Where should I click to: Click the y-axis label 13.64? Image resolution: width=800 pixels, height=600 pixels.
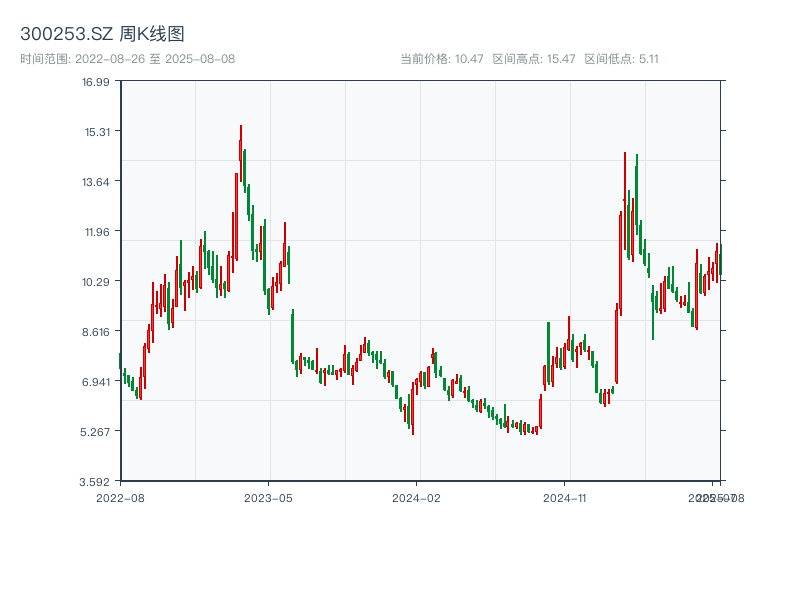pyautogui.click(x=96, y=182)
